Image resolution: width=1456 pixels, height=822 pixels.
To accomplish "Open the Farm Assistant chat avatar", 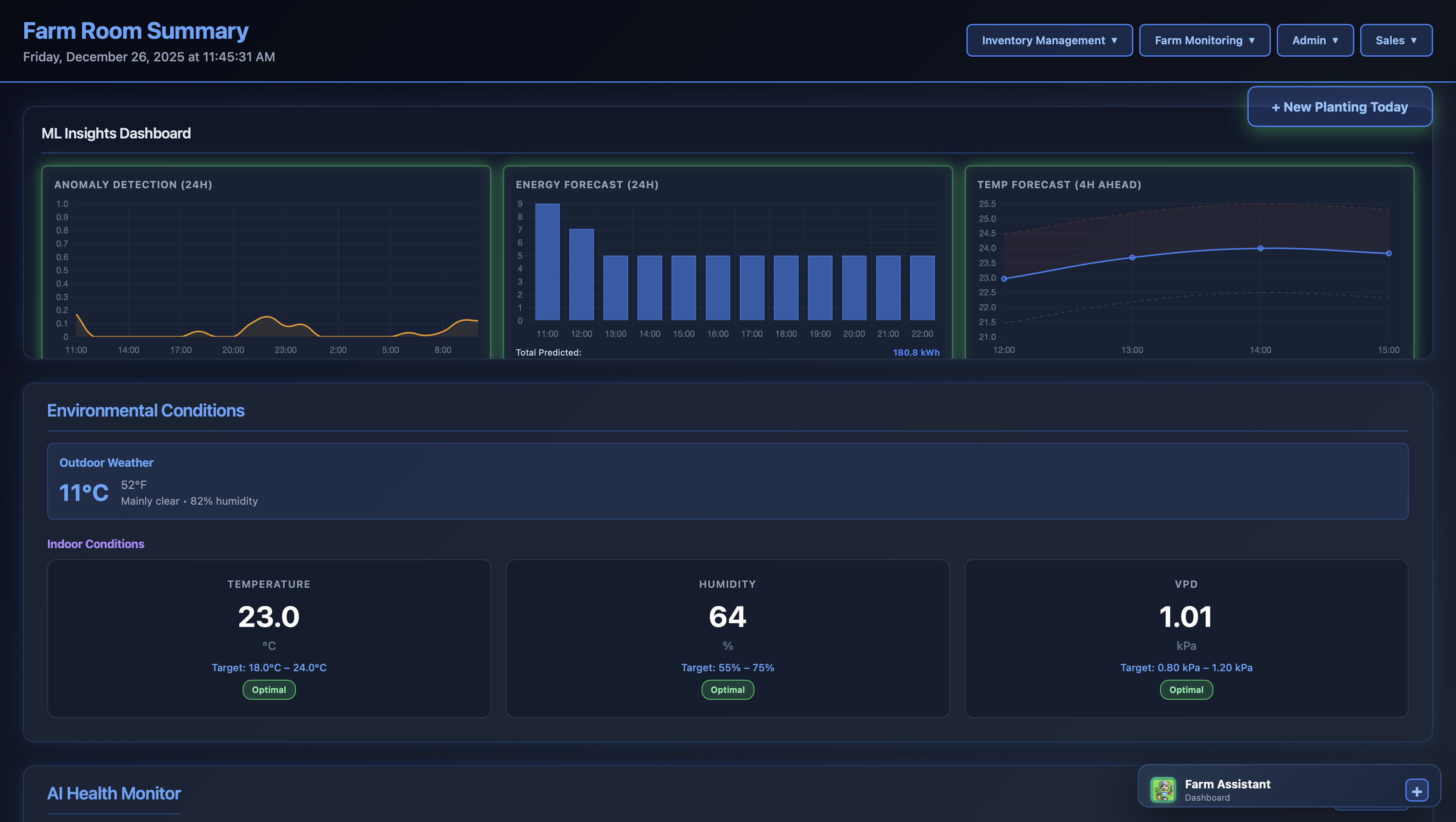I will (x=1164, y=790).
